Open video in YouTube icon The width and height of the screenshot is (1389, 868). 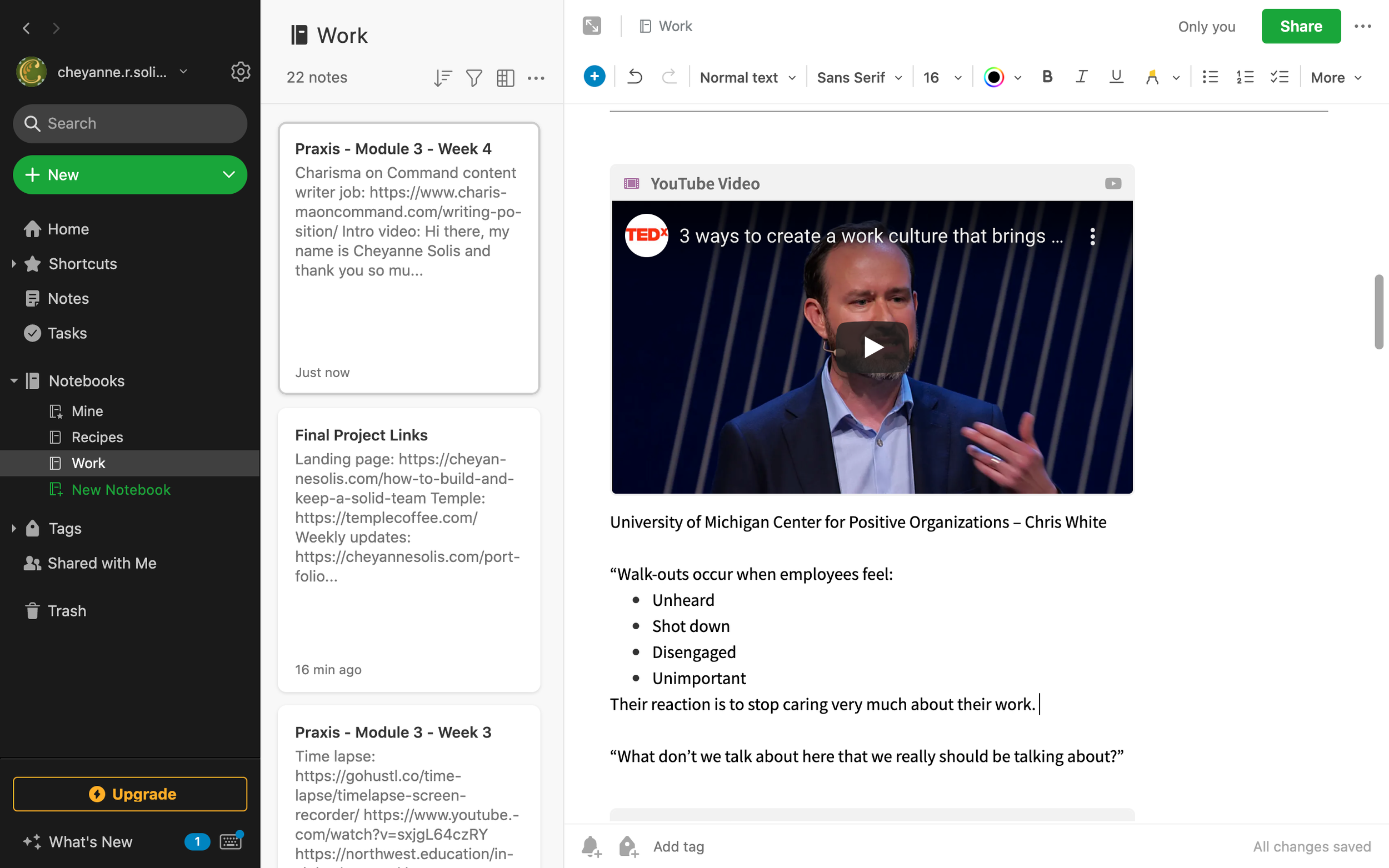pos(1113,183)
